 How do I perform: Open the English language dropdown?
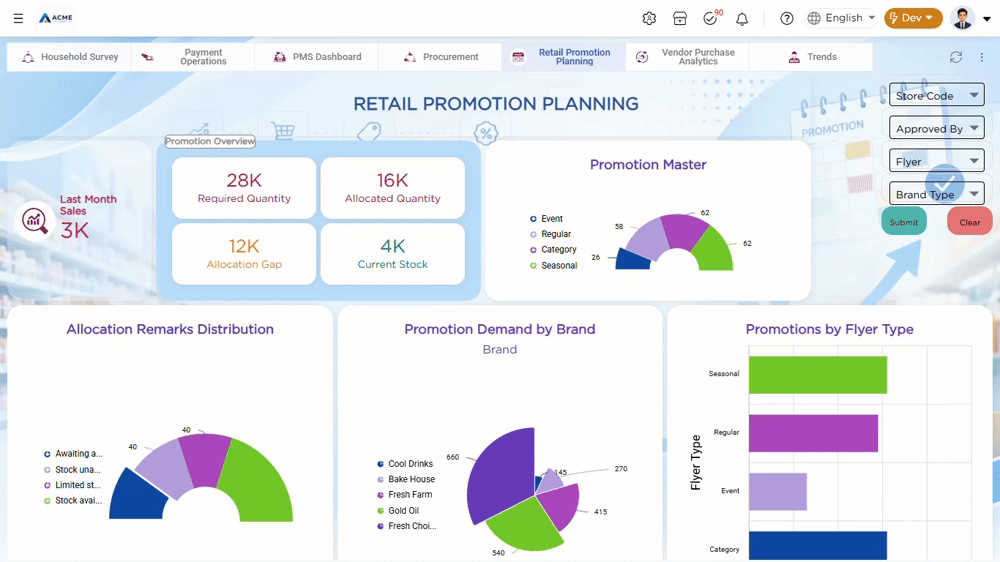tap(841, 18)
